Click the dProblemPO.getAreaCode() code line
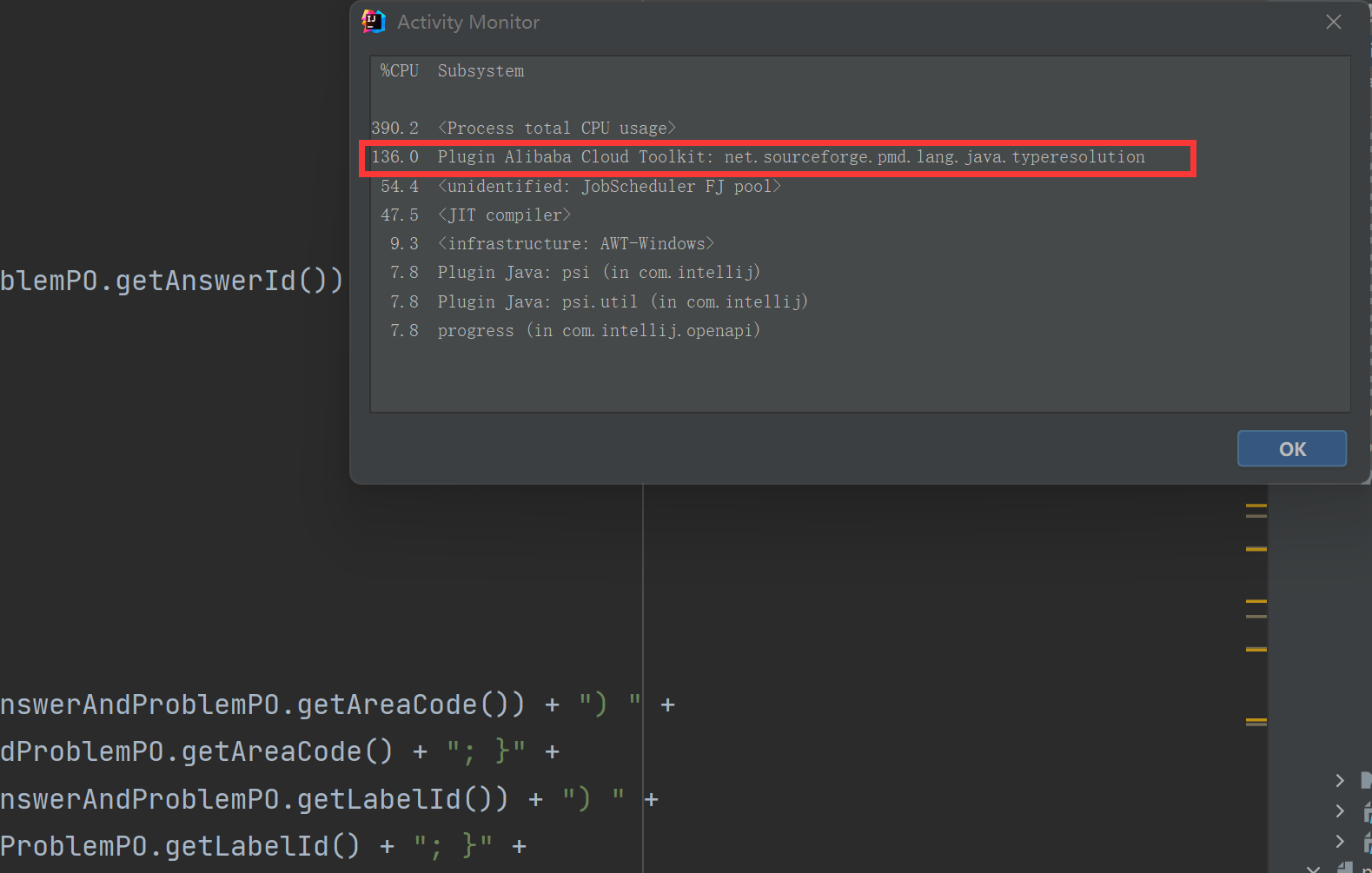Image resolution: width=1372 pixels, height=873 pixels. pos(280,751)
